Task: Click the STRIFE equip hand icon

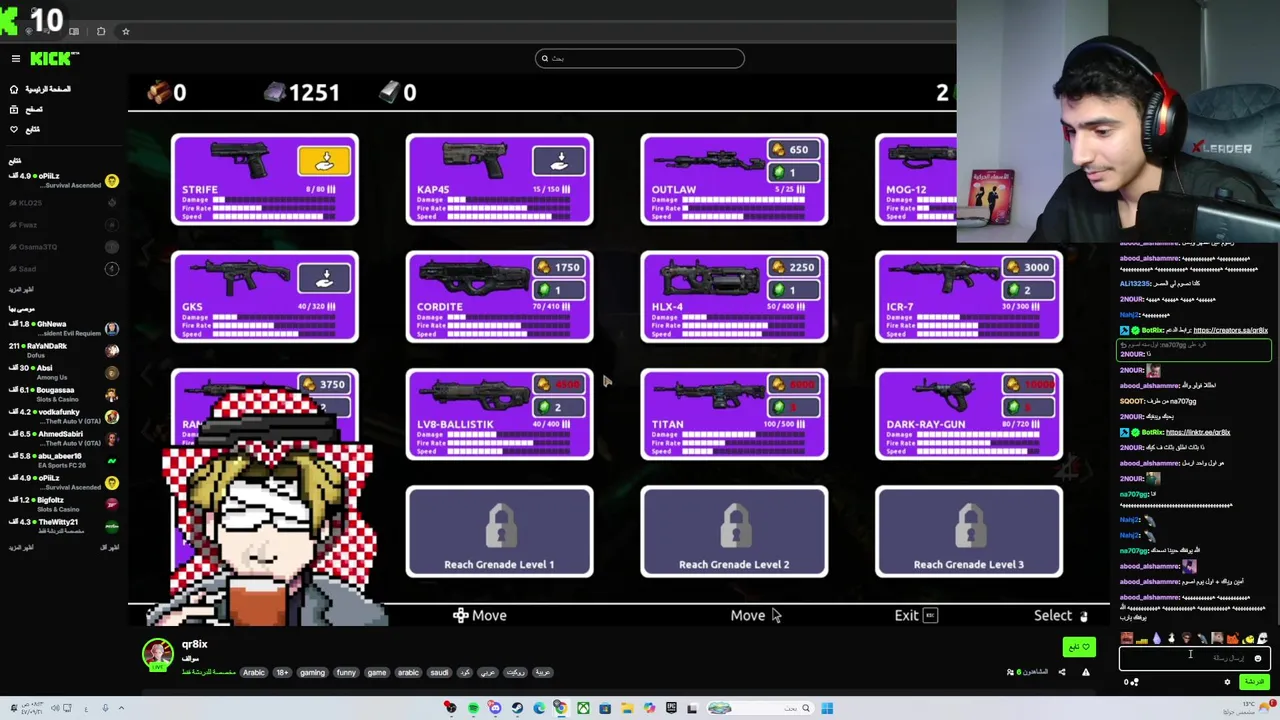Action: (x=324, y=160)
